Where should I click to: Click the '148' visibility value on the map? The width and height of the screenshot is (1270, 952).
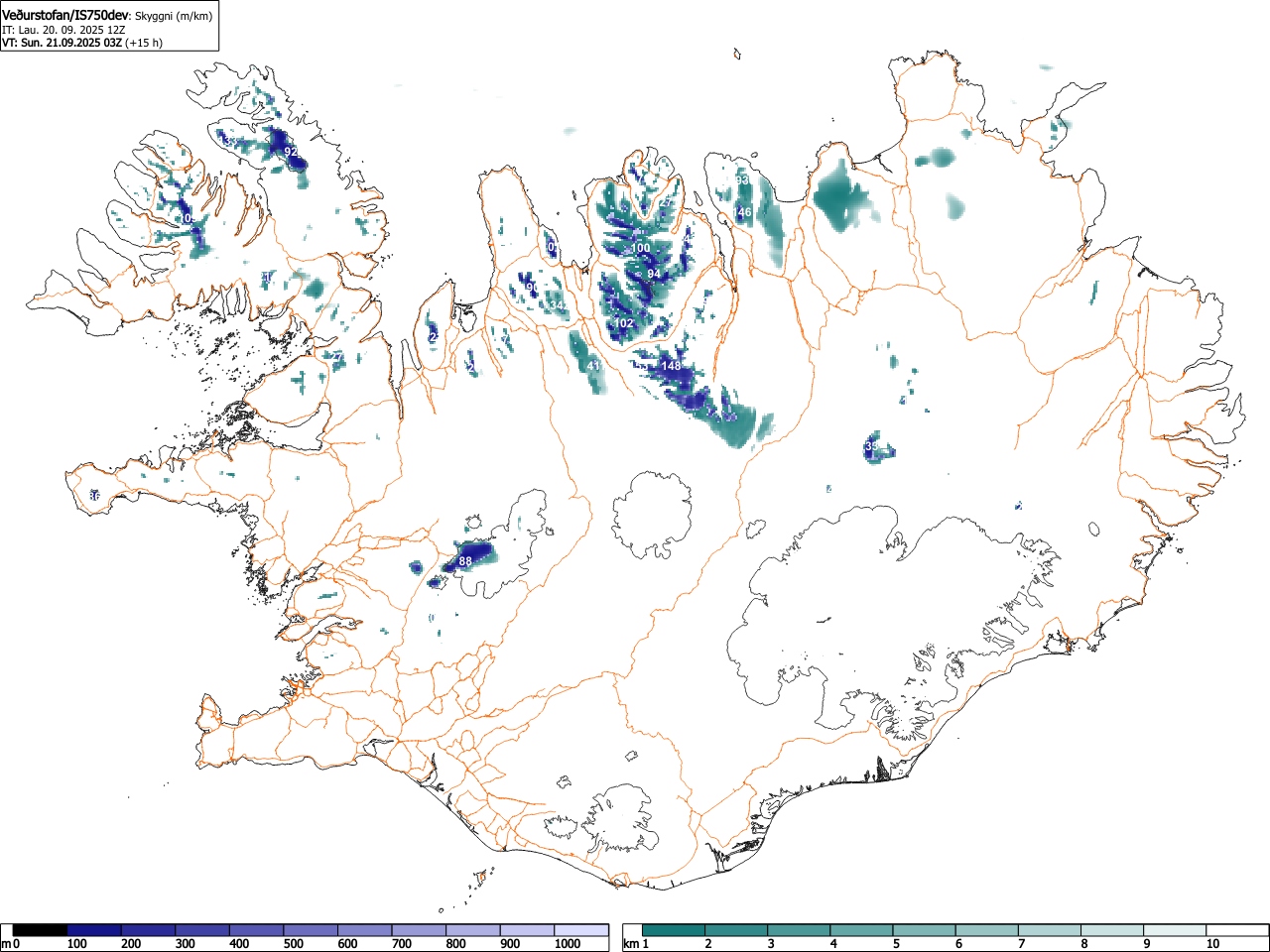pos(672,366)
